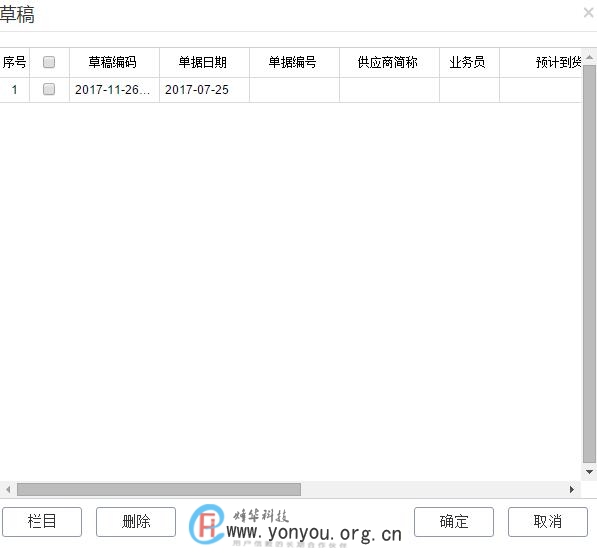597x553 pixels.
Task: Open the 栏目 column settings button
Action: [x=42, y=521]
